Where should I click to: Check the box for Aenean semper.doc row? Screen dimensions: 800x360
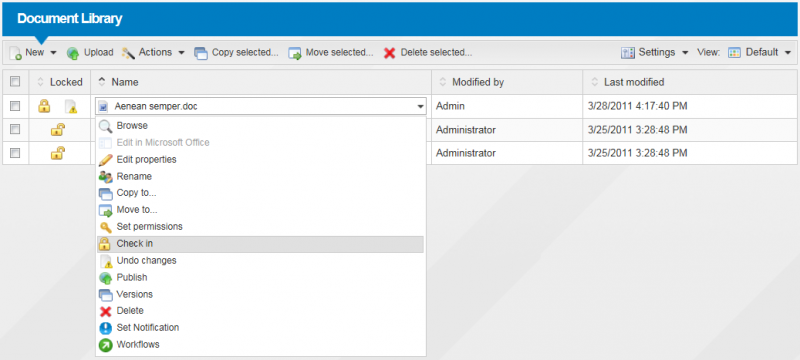[15, 106]
